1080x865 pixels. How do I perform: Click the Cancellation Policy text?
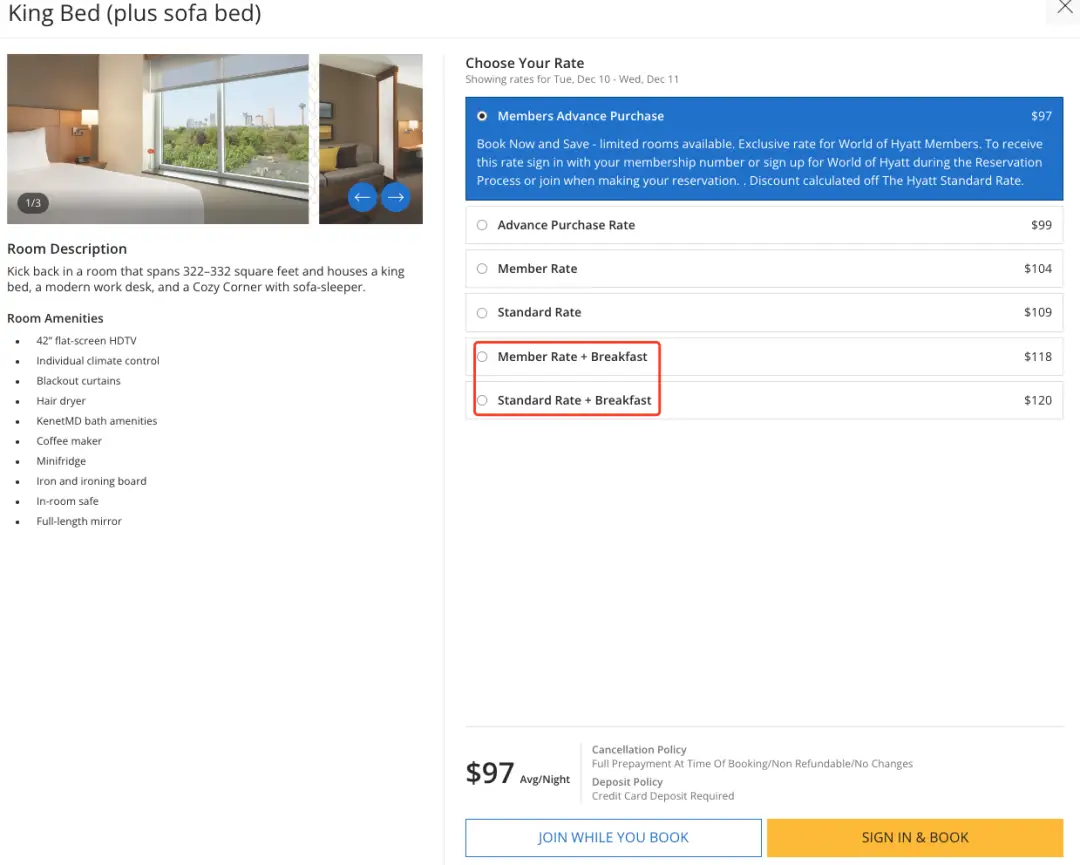(639, 749)
